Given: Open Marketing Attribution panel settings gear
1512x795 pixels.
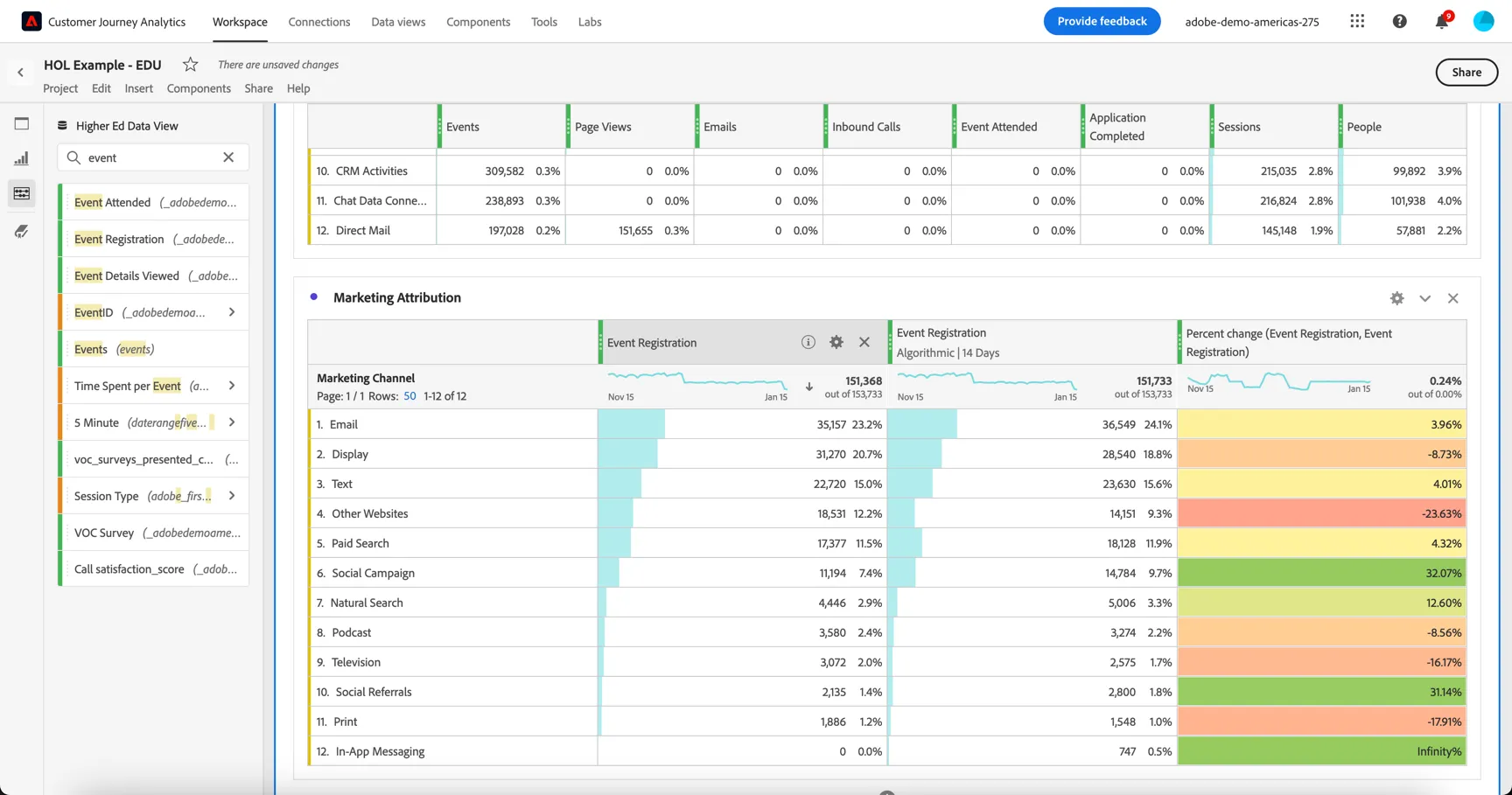Looking at the screenshot, I should point(1397,298).
